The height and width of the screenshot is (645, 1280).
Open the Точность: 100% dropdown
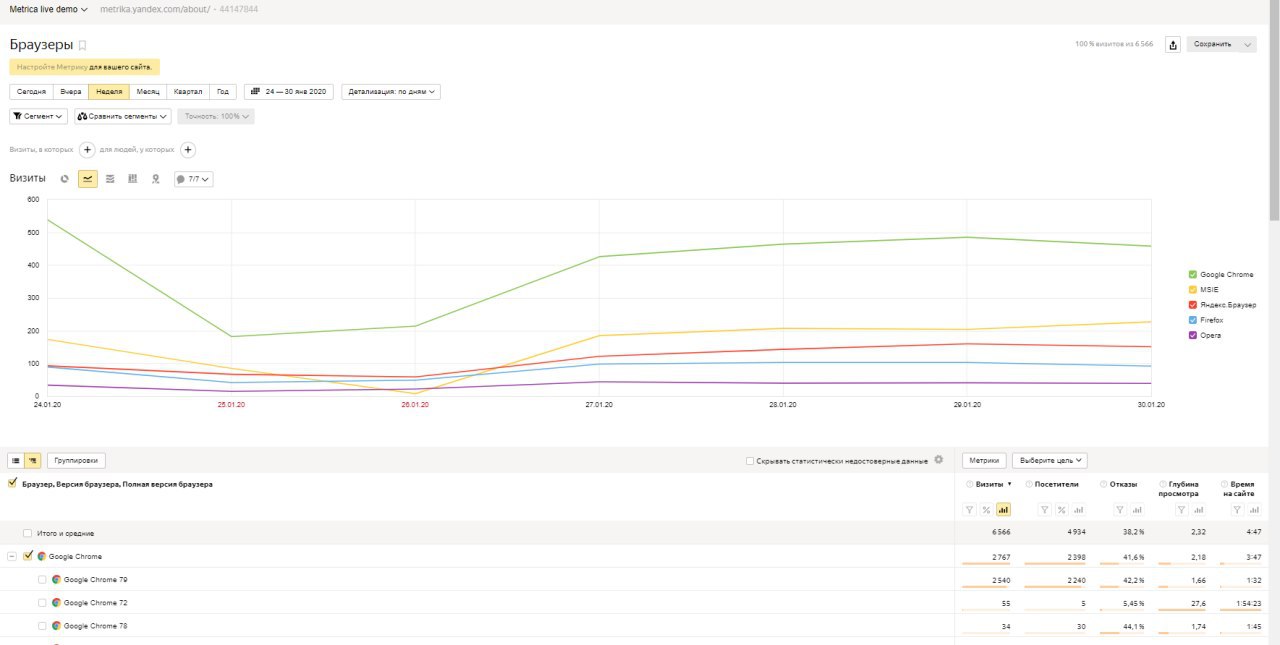coord(216,116)
